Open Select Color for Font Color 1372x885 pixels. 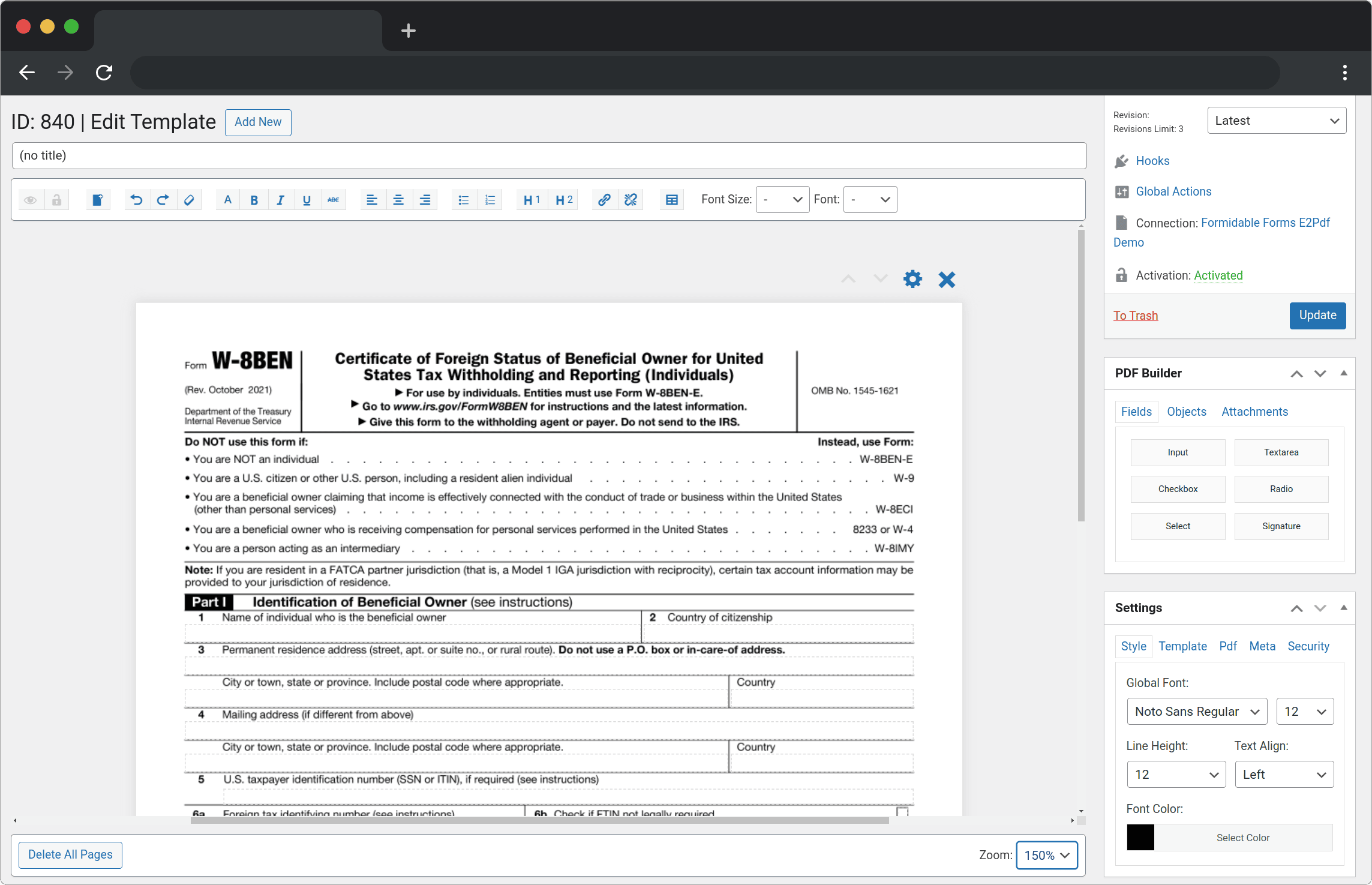coord(1243,837)
